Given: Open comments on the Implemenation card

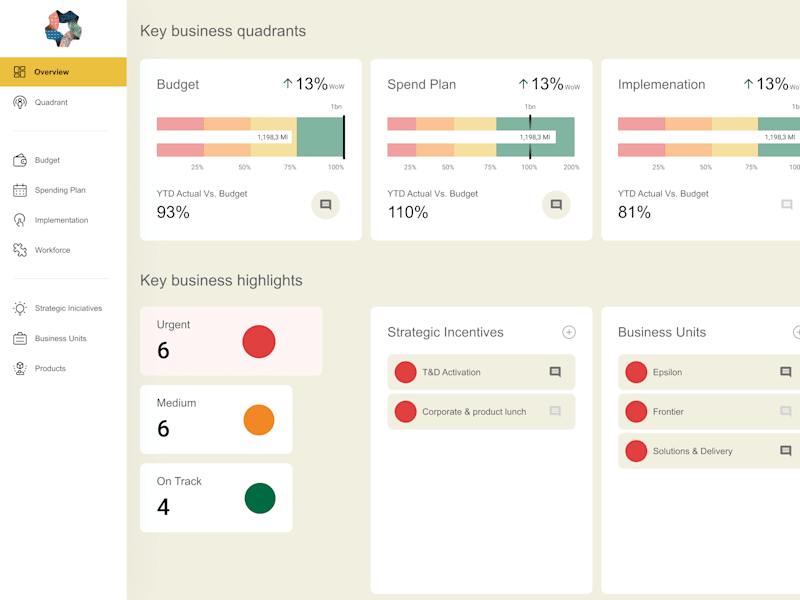Looking at the screenshot, I should (x=787, y=205).
